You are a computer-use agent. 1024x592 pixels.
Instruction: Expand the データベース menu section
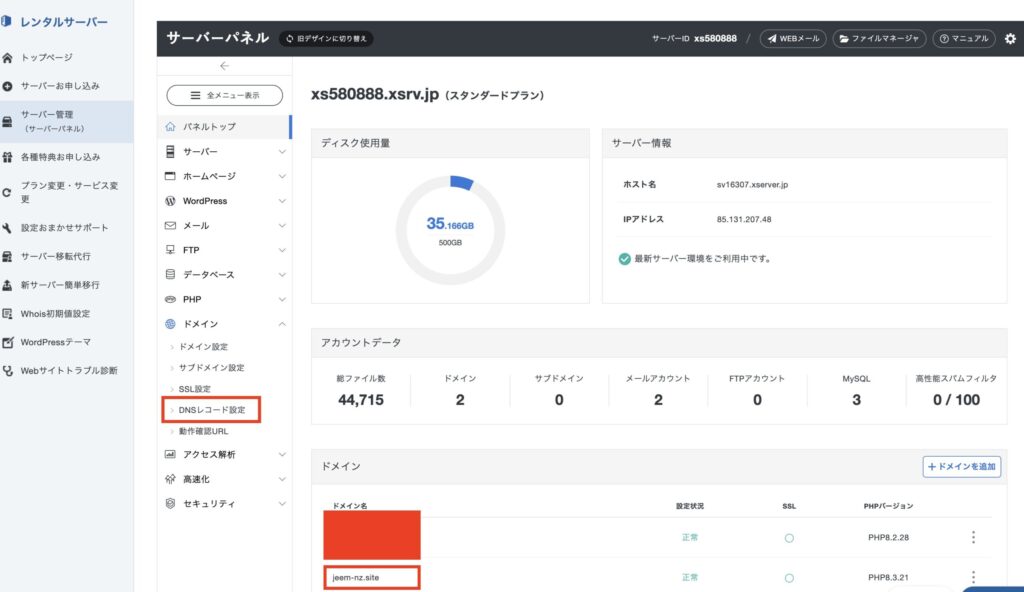pos(224,274)
